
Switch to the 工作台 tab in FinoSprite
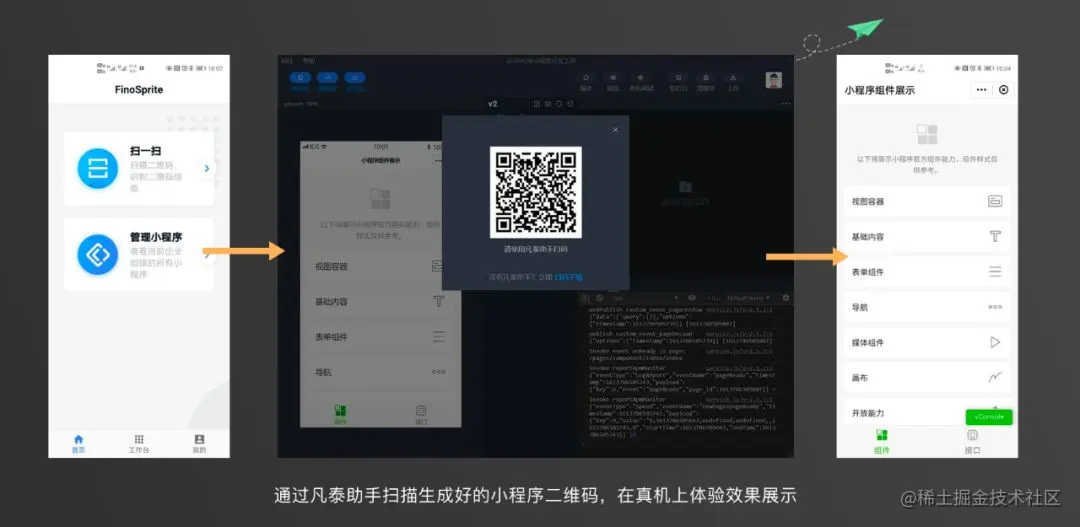(x=139, y=444)
